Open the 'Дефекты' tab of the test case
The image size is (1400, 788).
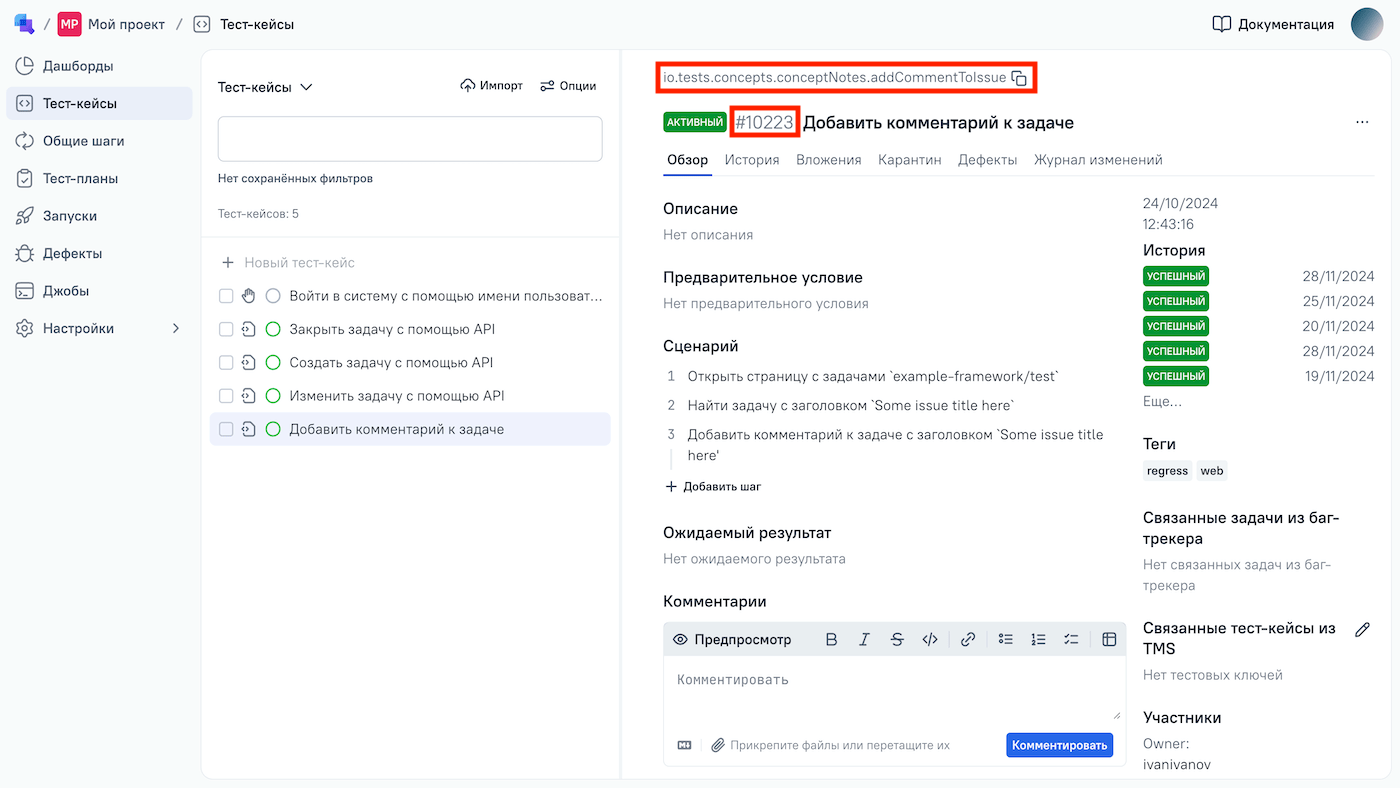[x=987, y=160]
